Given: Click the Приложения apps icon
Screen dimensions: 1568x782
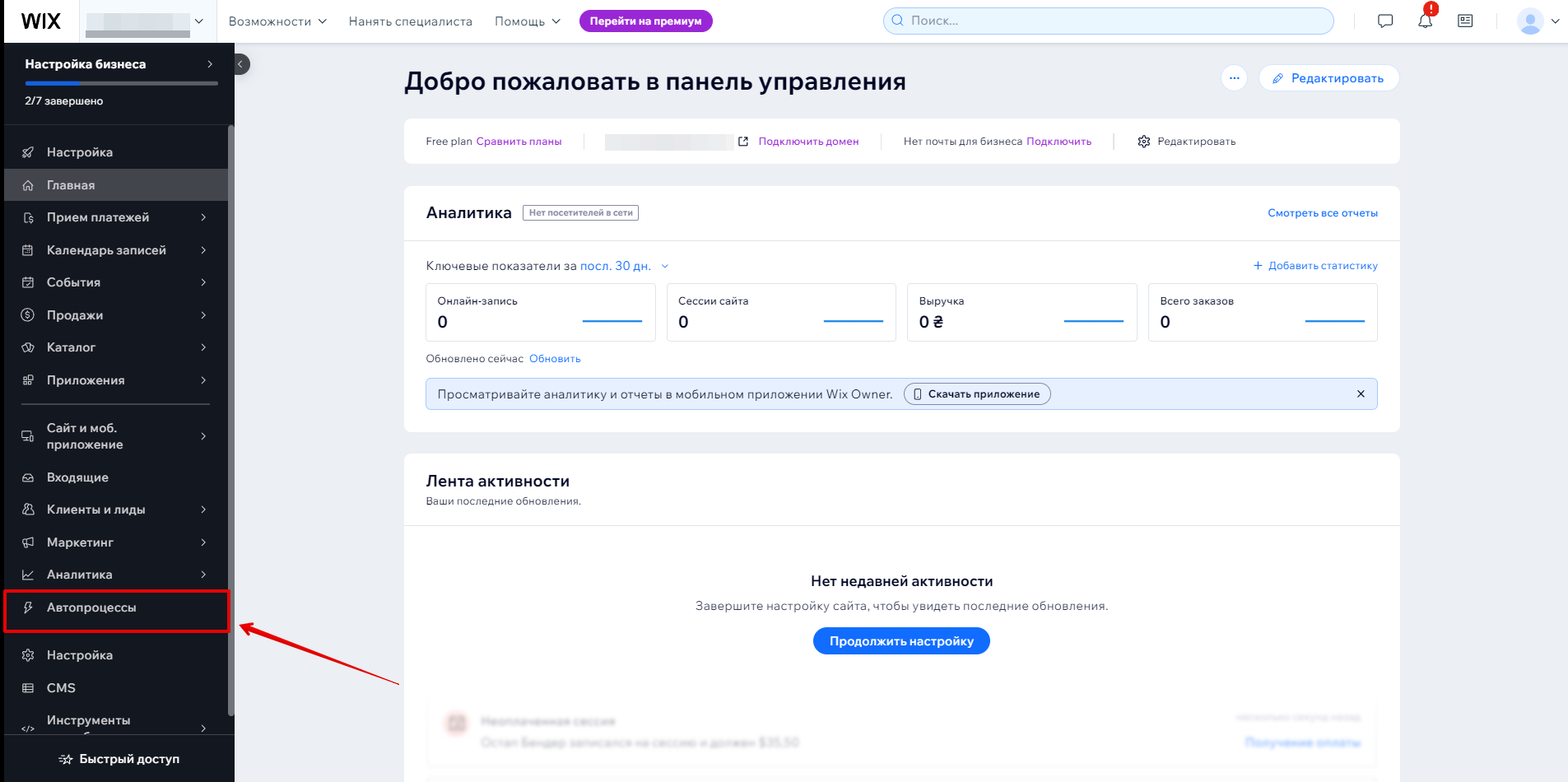Looking at the screenshot, I should 28,380.
